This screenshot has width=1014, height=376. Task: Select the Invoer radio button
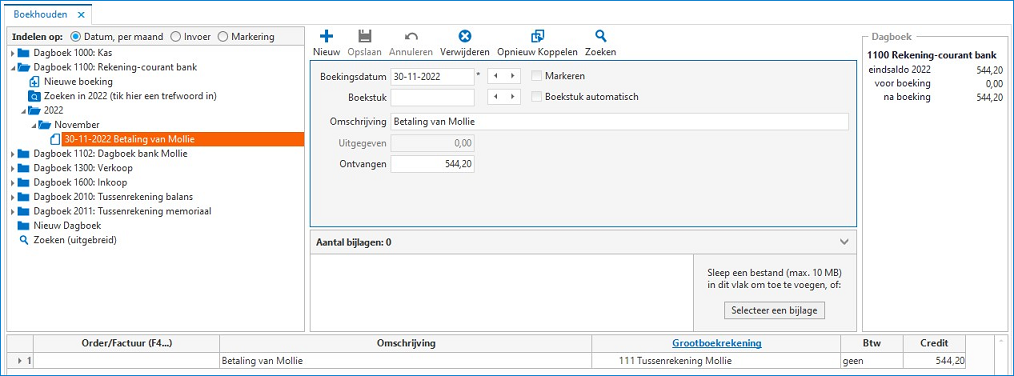click(175, 37)
